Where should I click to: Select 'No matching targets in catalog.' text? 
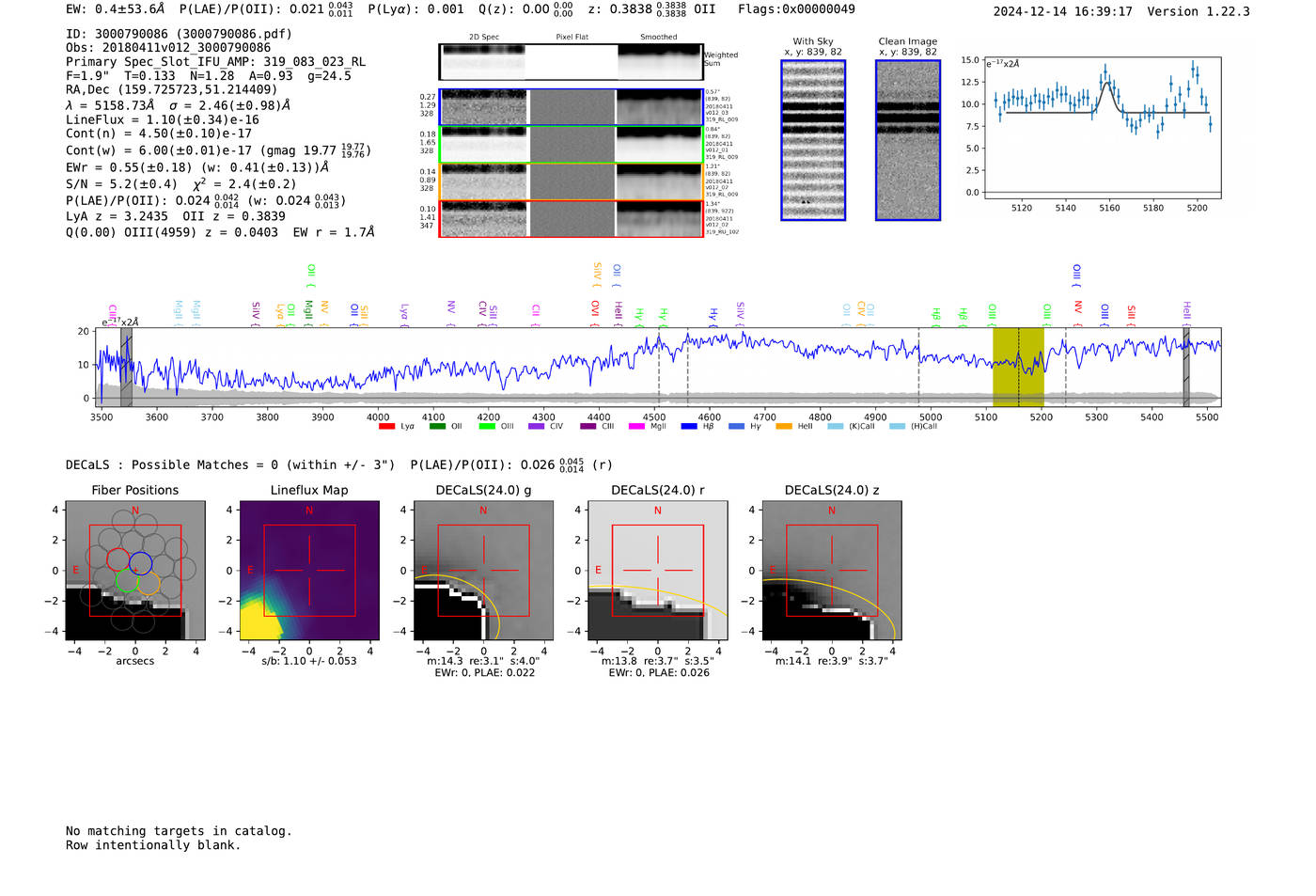point(179,831)
